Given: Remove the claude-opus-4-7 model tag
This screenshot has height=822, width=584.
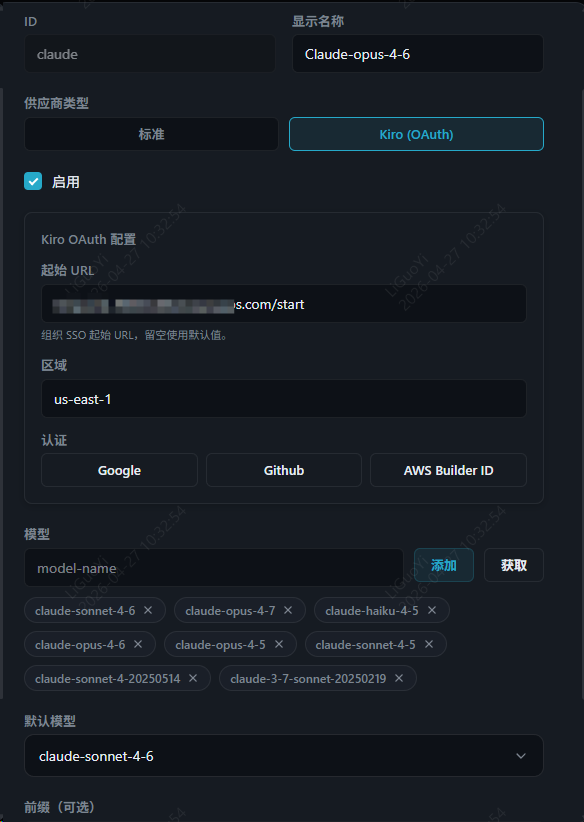Looking at the screenshot, I should [x=288, y=610].
